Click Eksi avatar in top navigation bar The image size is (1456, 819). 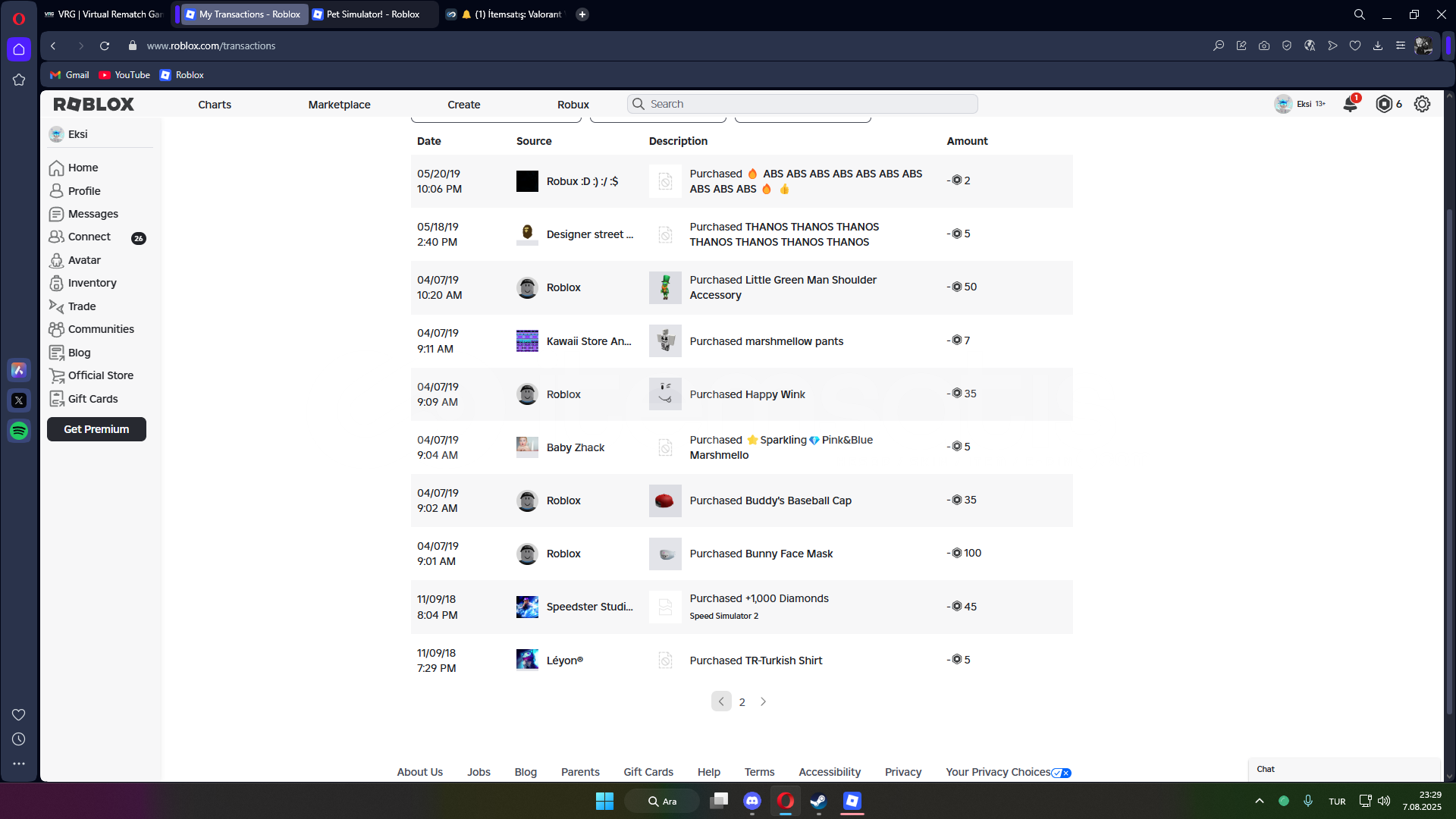(1283, 104)
